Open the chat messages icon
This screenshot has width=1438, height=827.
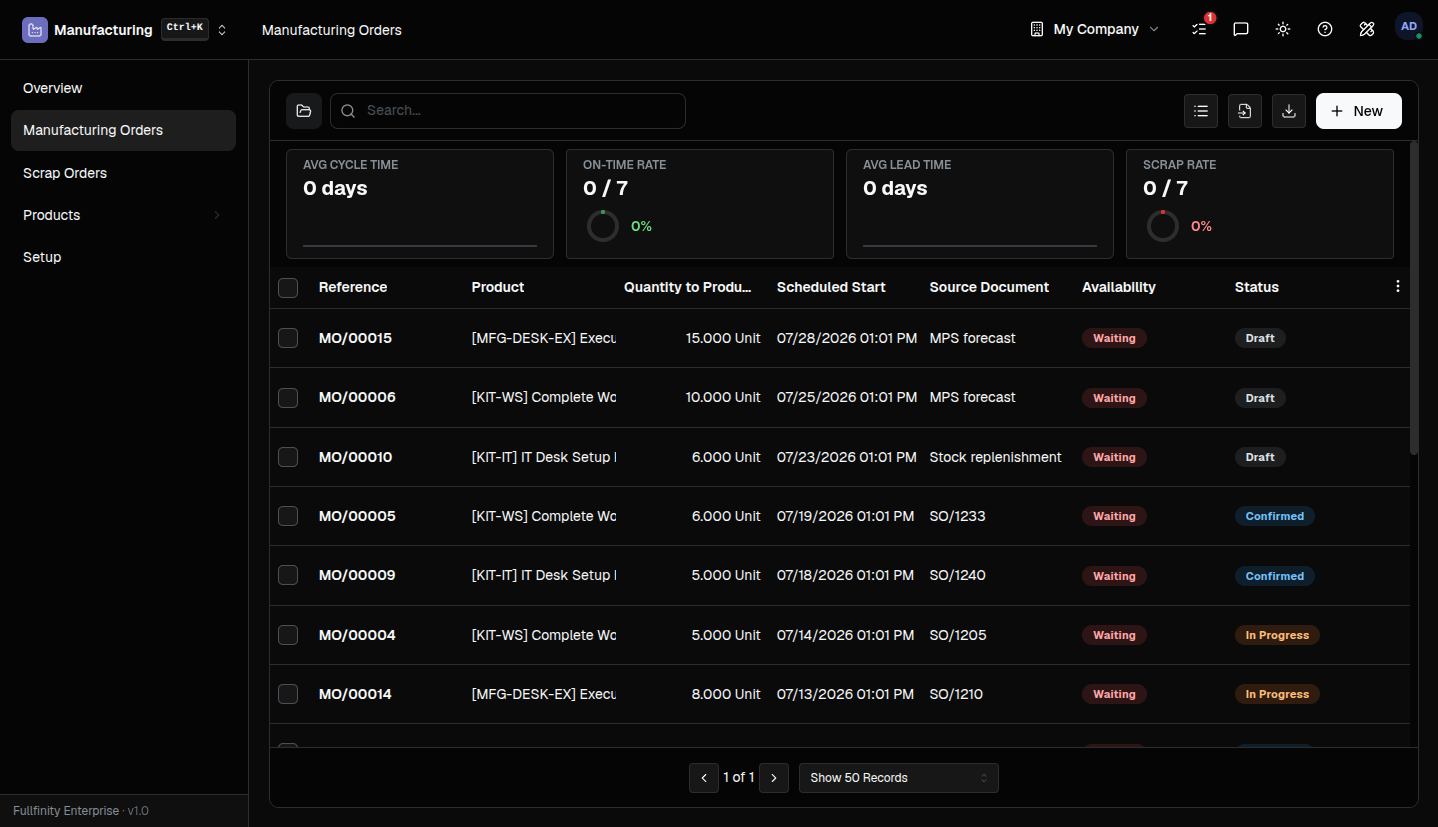1241,29
